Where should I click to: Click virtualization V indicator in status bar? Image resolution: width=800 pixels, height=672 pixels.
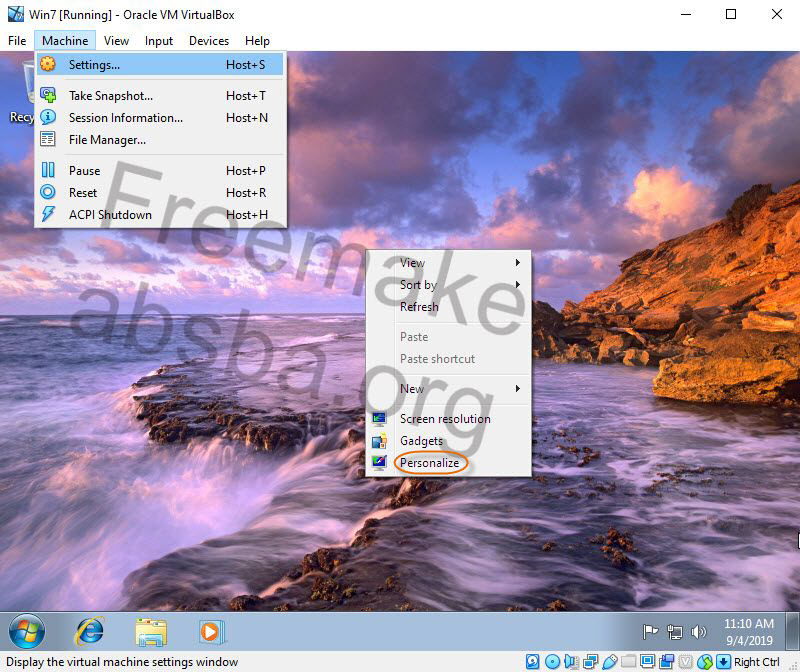pyautogui.click(x=686, y=662)
